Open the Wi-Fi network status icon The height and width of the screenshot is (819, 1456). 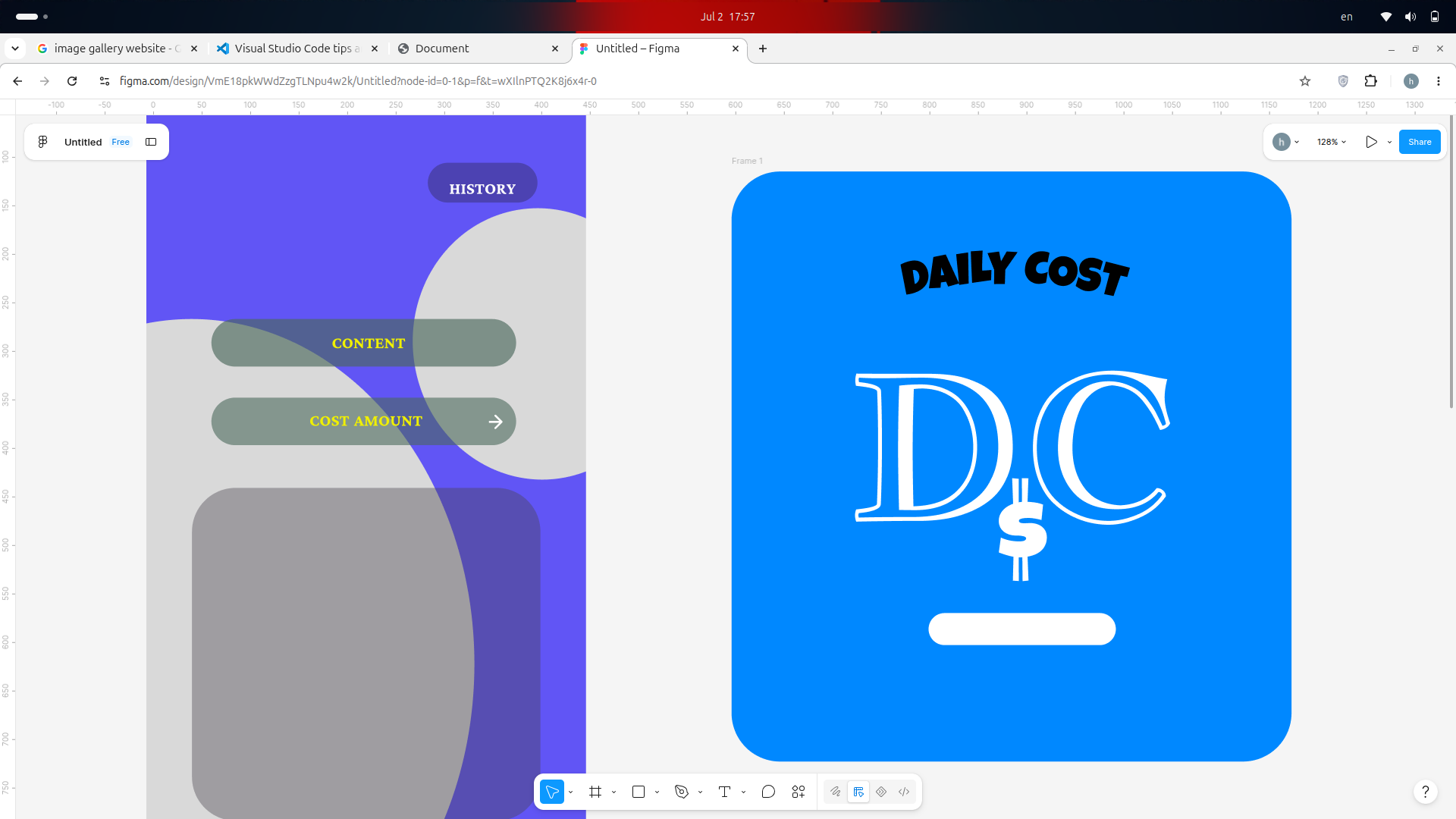[1386, 17]
